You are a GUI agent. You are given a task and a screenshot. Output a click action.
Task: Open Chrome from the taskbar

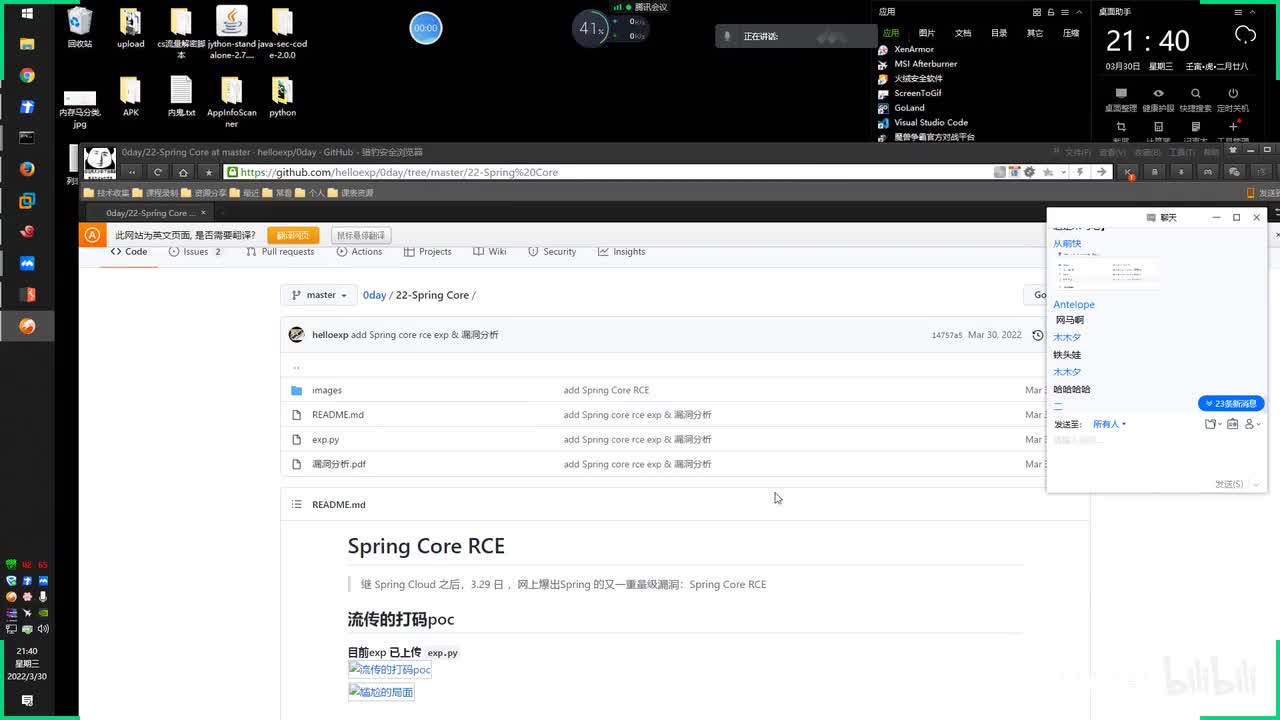(x=27, y=76)
